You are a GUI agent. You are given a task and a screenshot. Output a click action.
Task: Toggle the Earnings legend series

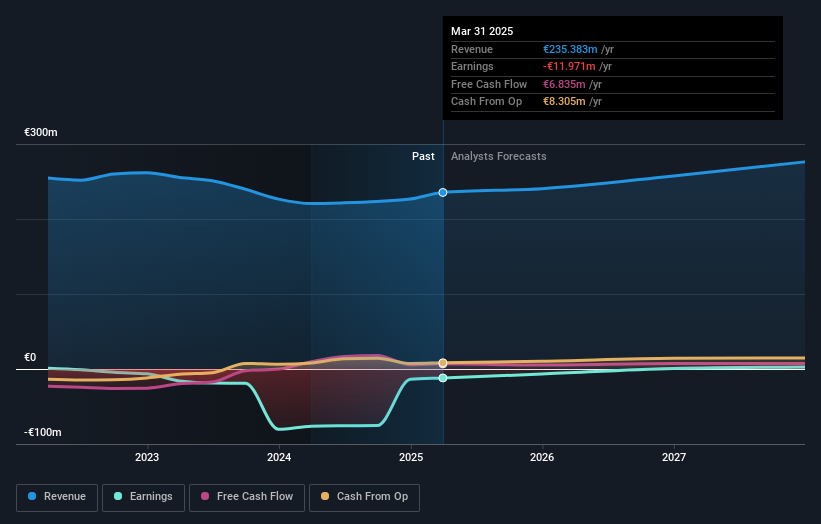(x=143, y=497)
